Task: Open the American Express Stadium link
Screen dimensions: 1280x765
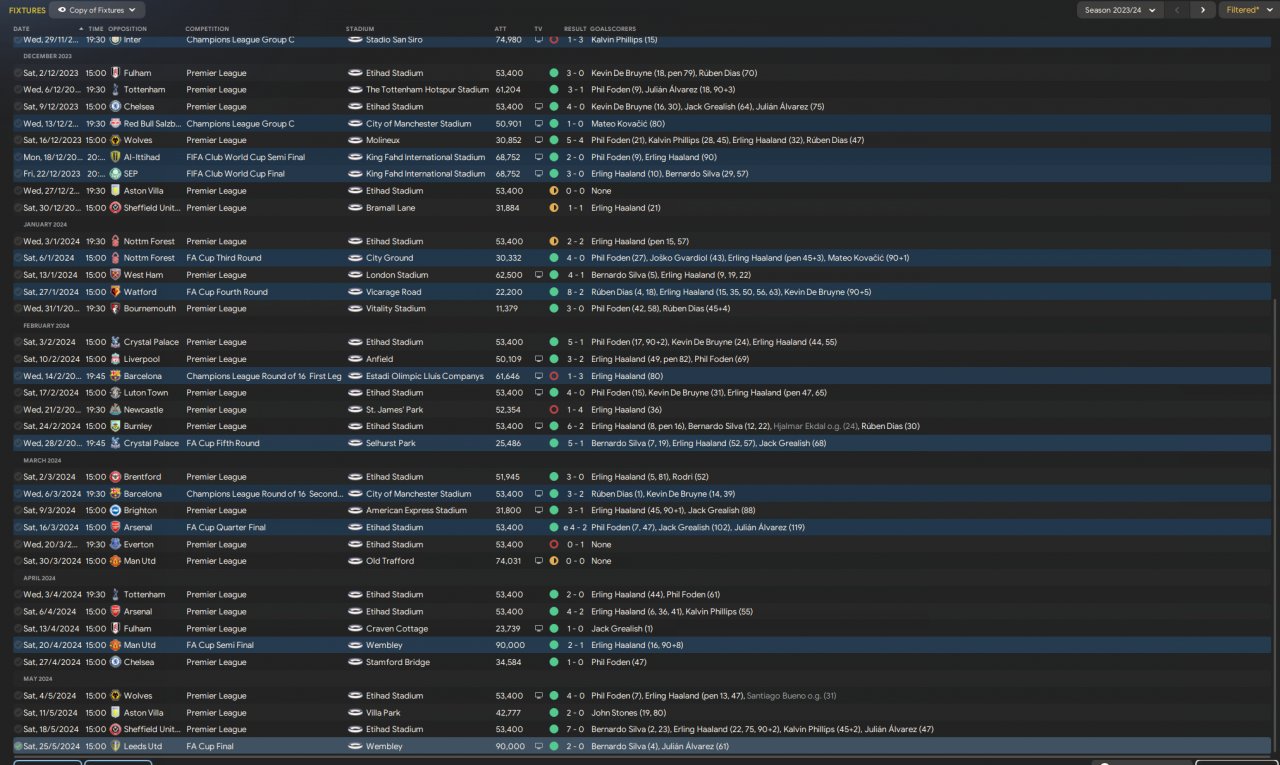Action: [416, 511]
